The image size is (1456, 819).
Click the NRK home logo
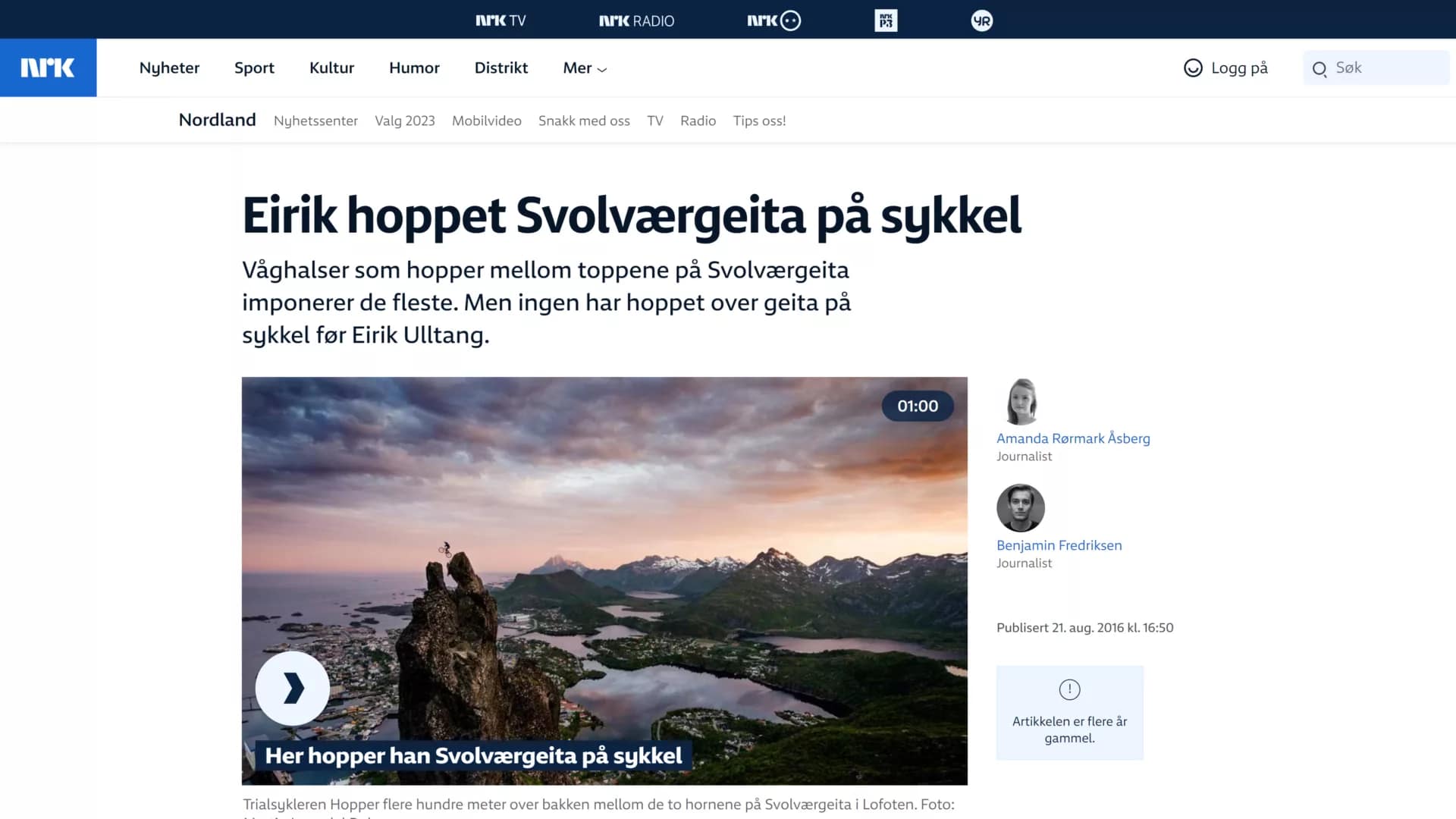click(48, 67)
